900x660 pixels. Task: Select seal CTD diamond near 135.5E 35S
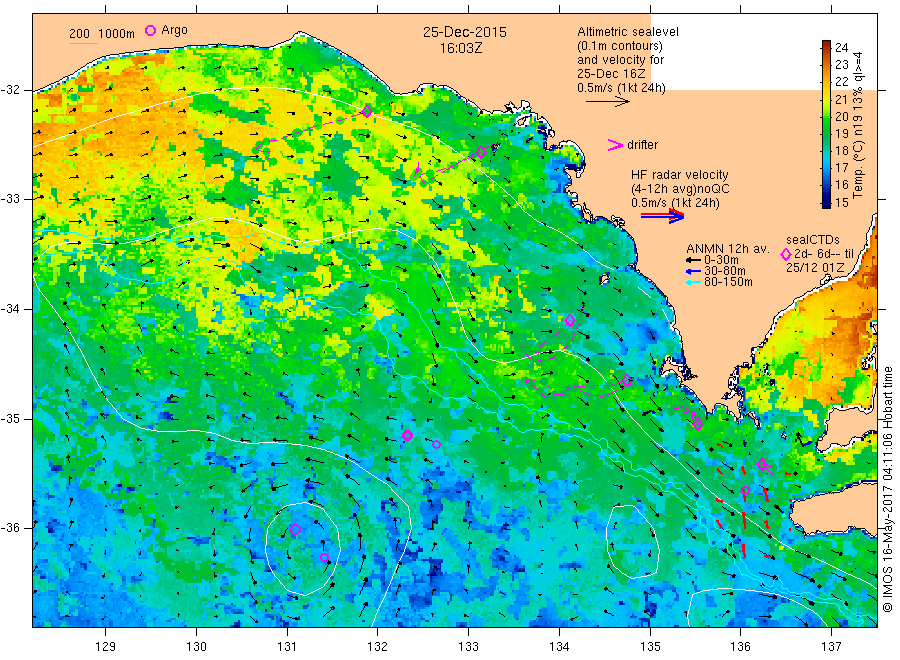click(x=698, y=425)
